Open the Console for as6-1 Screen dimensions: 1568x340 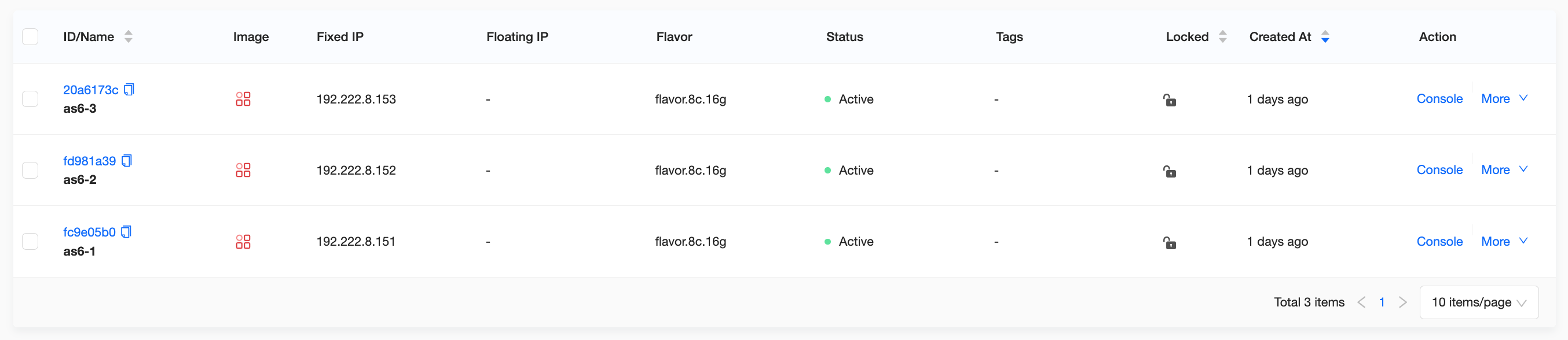coord(1439,242)
